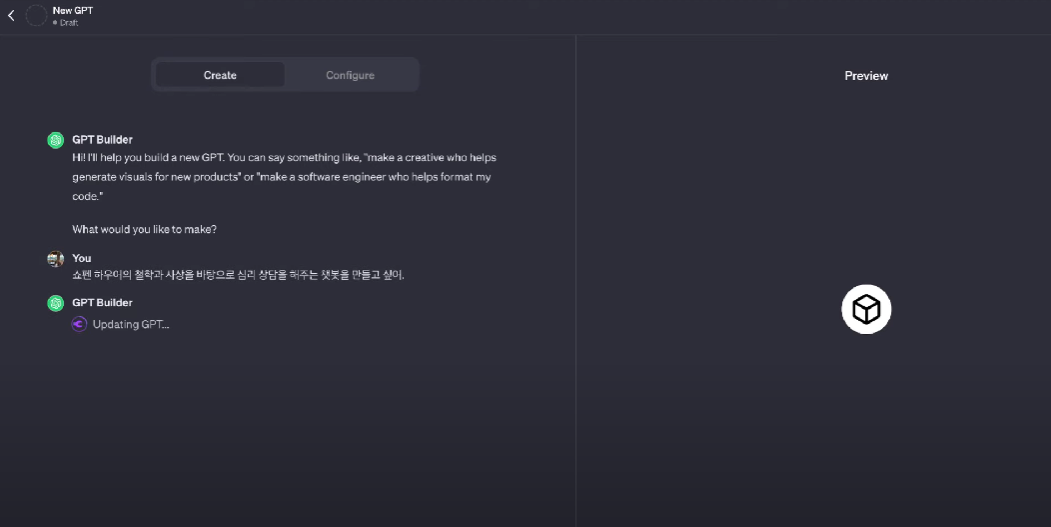Click the GPT Builder avatar above Updating GPT
Image resolution: width=1051 pixels, height=527 pixels.
point(56,303)
